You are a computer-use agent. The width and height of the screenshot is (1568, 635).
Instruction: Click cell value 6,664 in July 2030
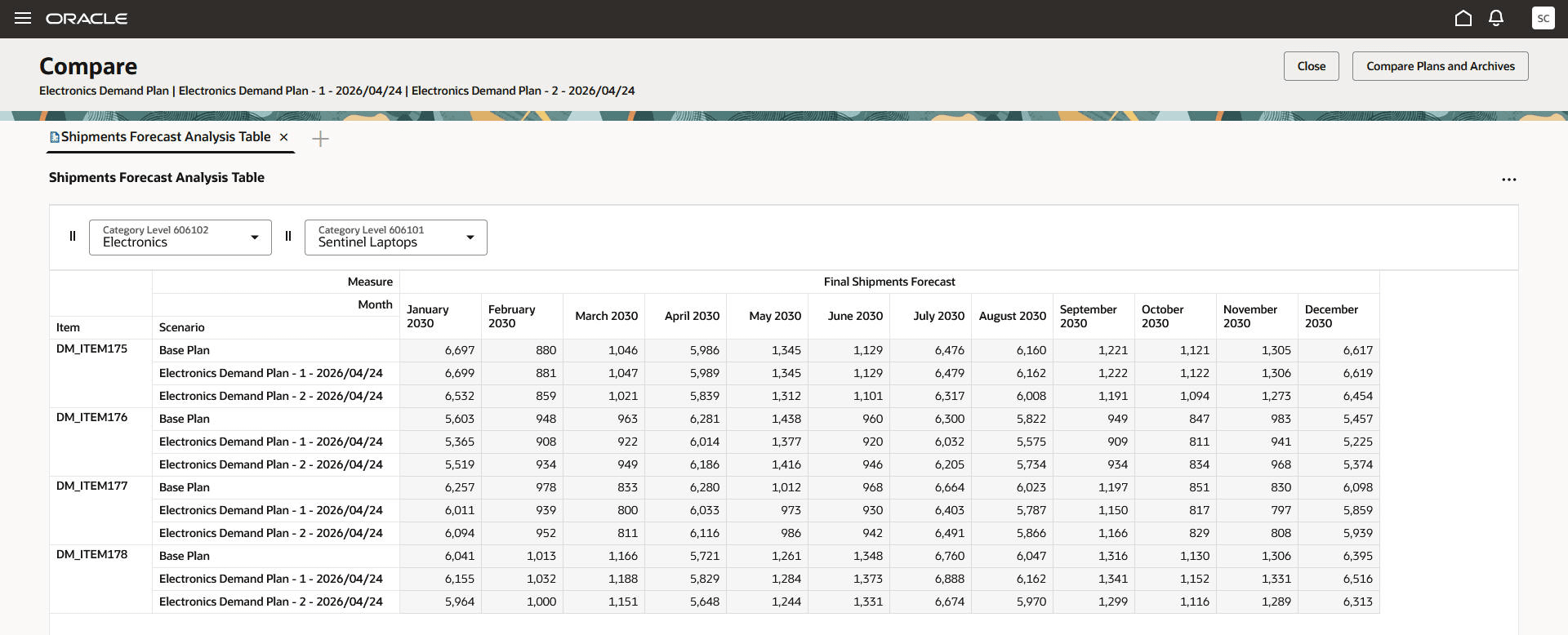[931, 487]
